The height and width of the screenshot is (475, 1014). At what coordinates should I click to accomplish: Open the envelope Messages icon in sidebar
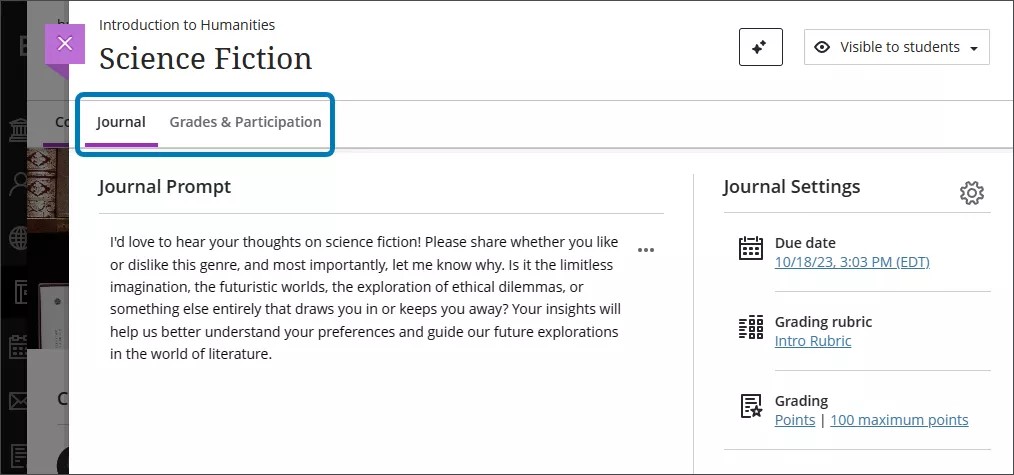point(19,401)
